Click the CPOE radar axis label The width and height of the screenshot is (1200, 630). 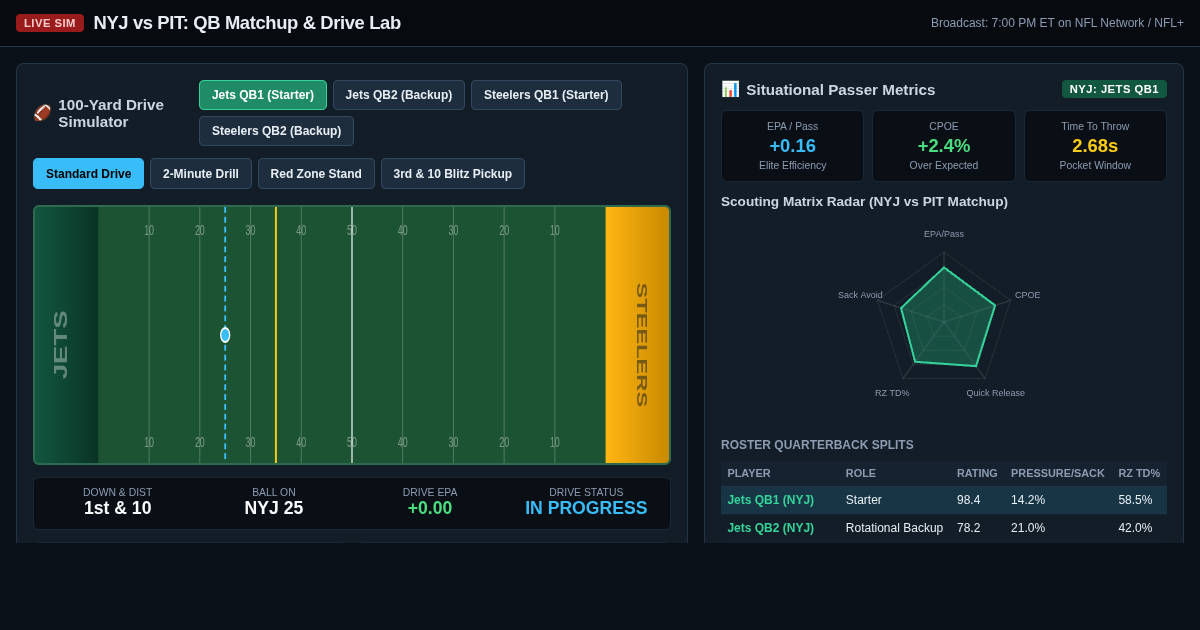pyautogui.click(x=1028, y=295)
